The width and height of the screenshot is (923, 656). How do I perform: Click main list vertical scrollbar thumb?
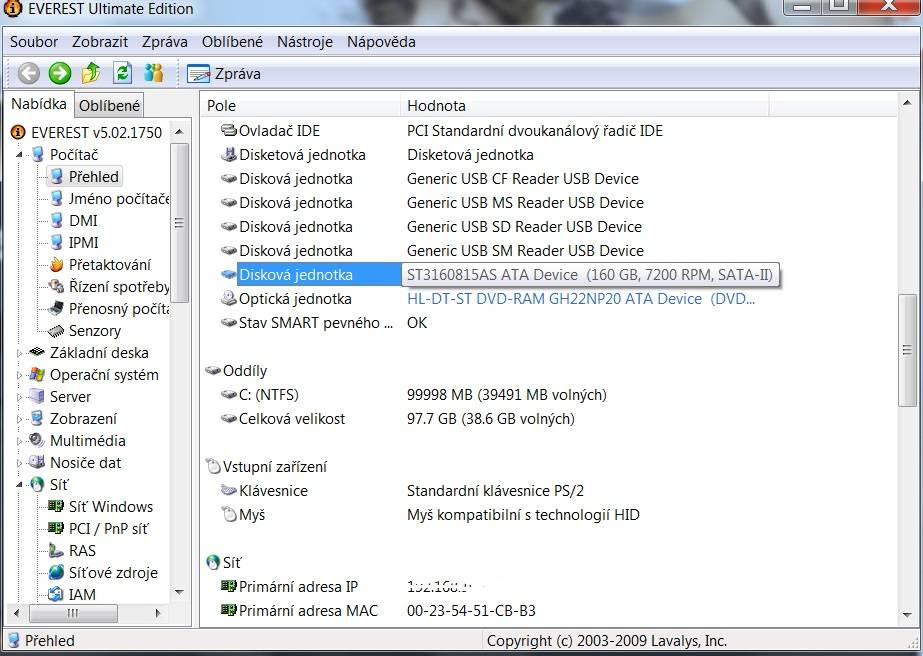point(907,350)
